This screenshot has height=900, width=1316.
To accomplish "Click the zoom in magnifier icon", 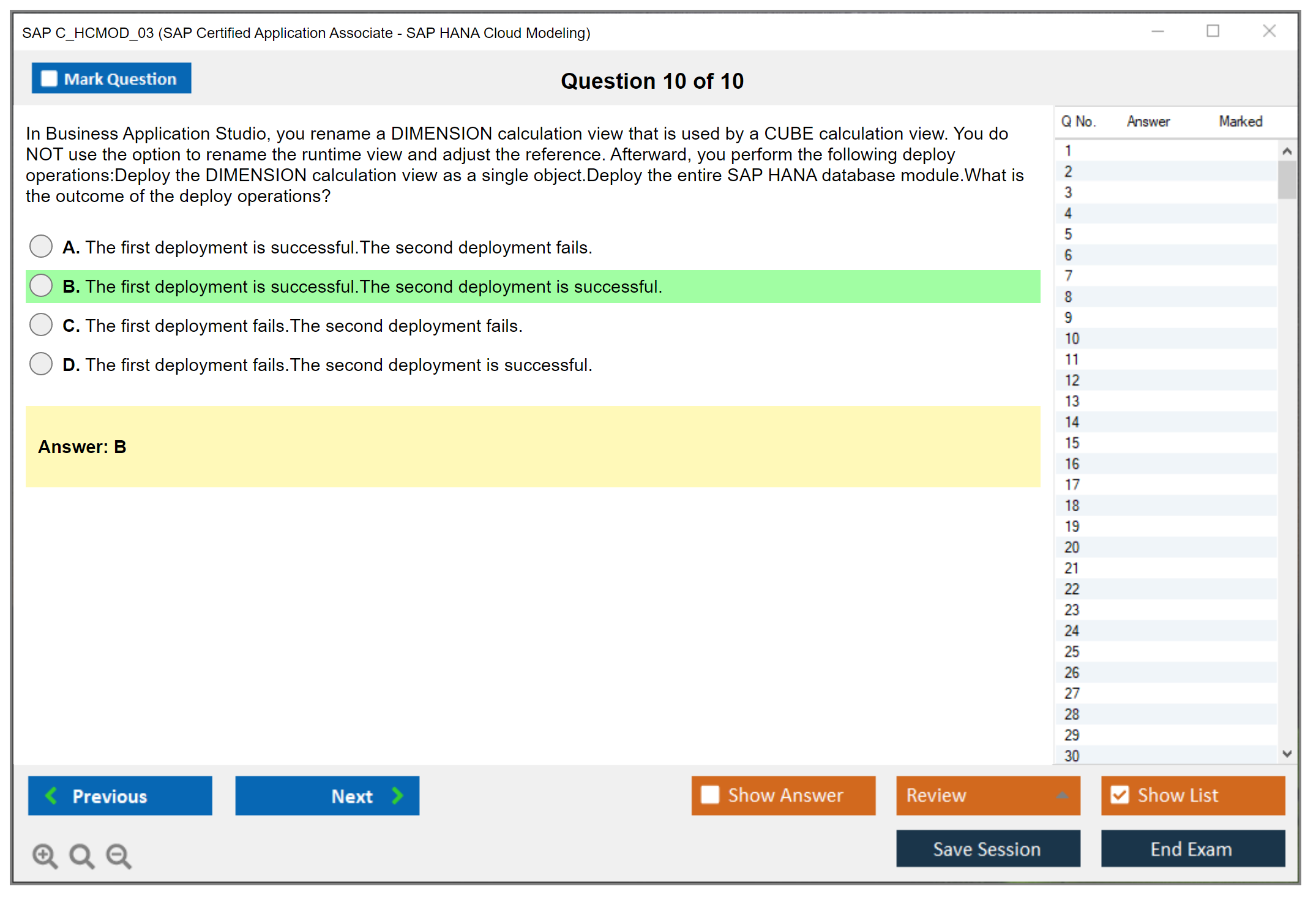I will tap(45, 855).
